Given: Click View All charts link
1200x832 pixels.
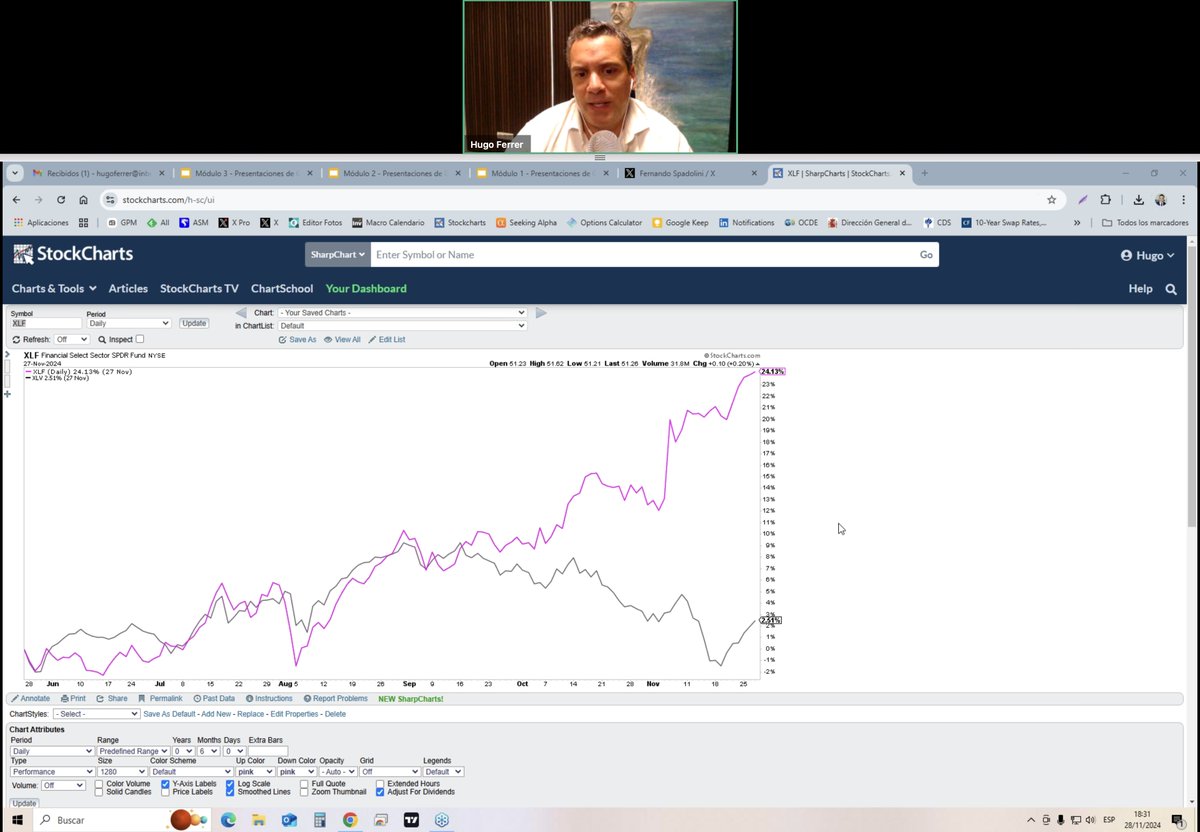Looking at the screenshot, I should point(342,340).
